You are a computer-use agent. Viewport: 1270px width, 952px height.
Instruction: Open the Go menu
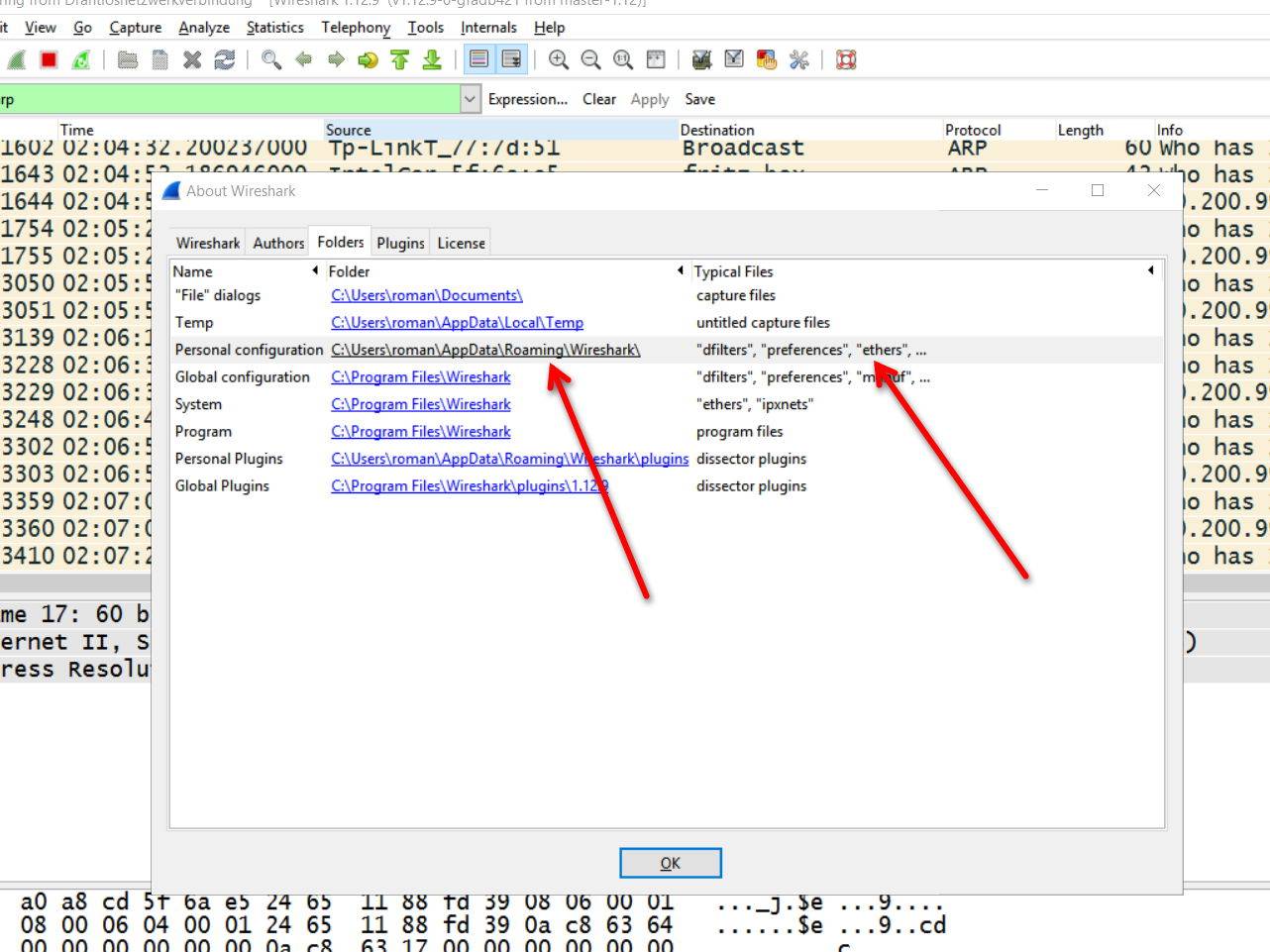82,28
